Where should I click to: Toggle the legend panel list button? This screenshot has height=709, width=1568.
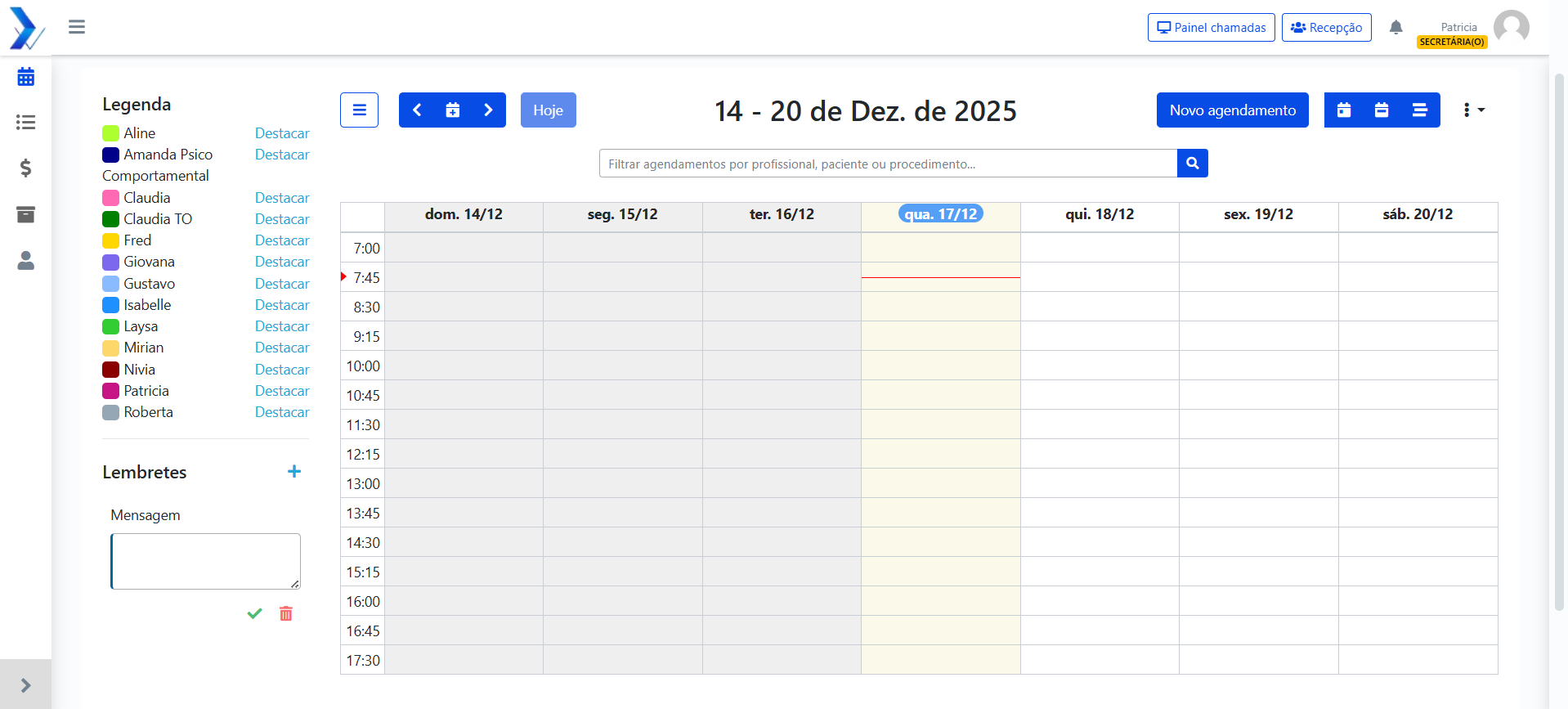pyautogui.click(x=359, y=110)
